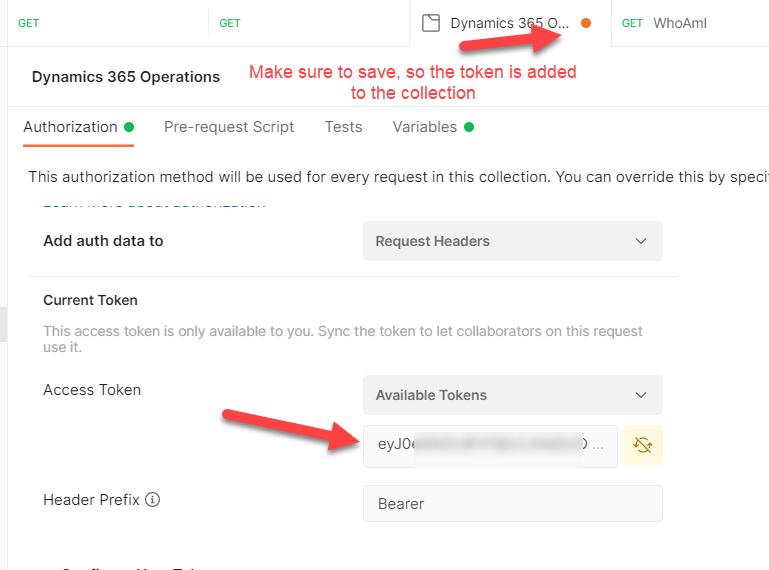769x570 pixels.
Task: Switch to the Pre-request Script tab
Action: (229, 127)
